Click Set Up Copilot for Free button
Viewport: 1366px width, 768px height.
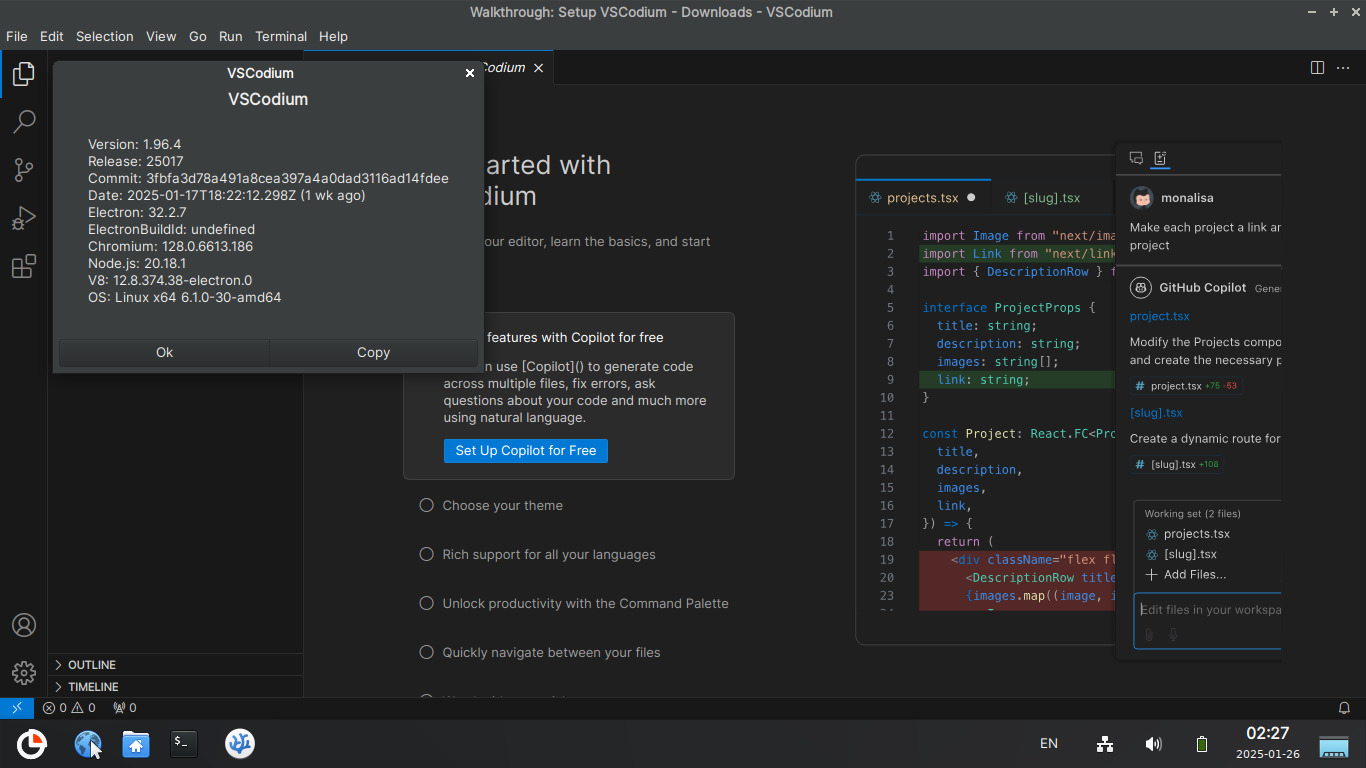click(526, 451)
